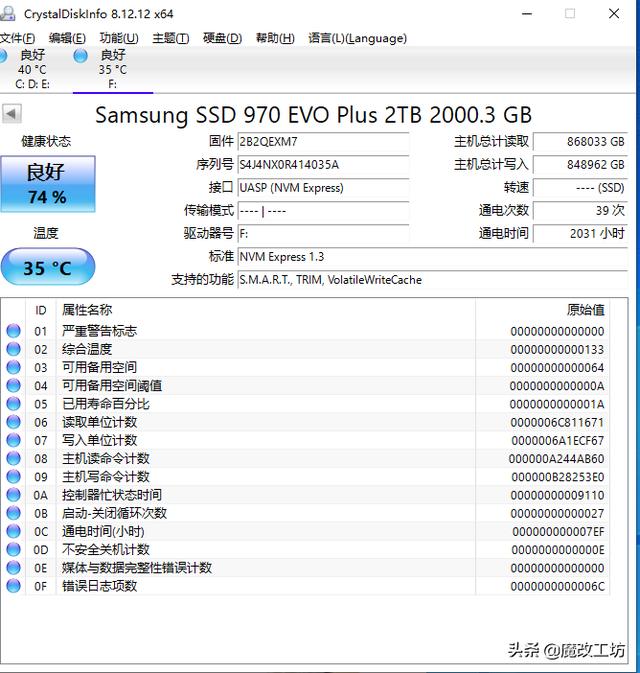Select raw value 000000000006C
640x673 pixels.
557,586
